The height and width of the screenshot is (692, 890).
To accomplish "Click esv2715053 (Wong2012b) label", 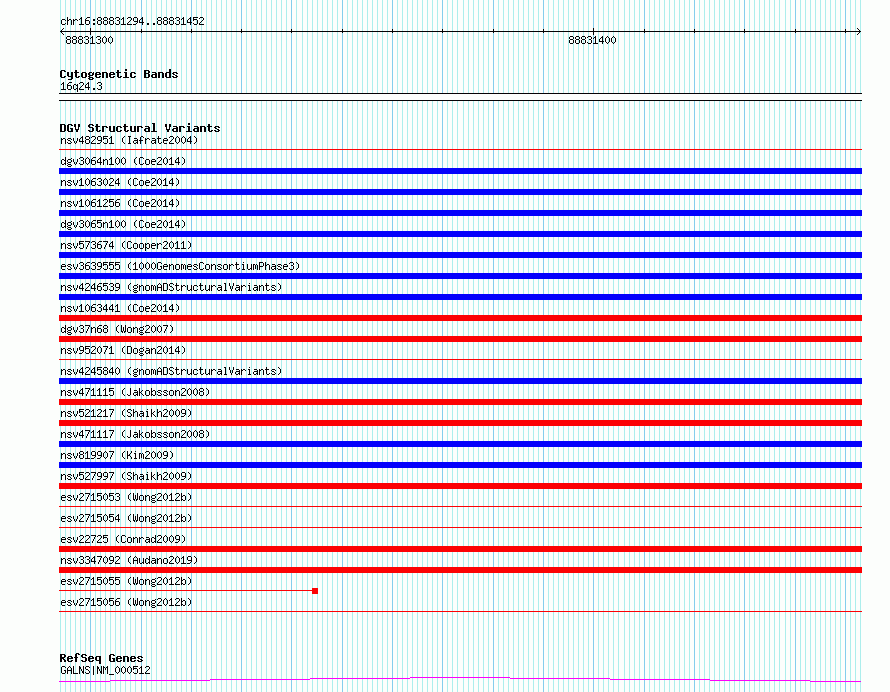I will pos(126,497).
